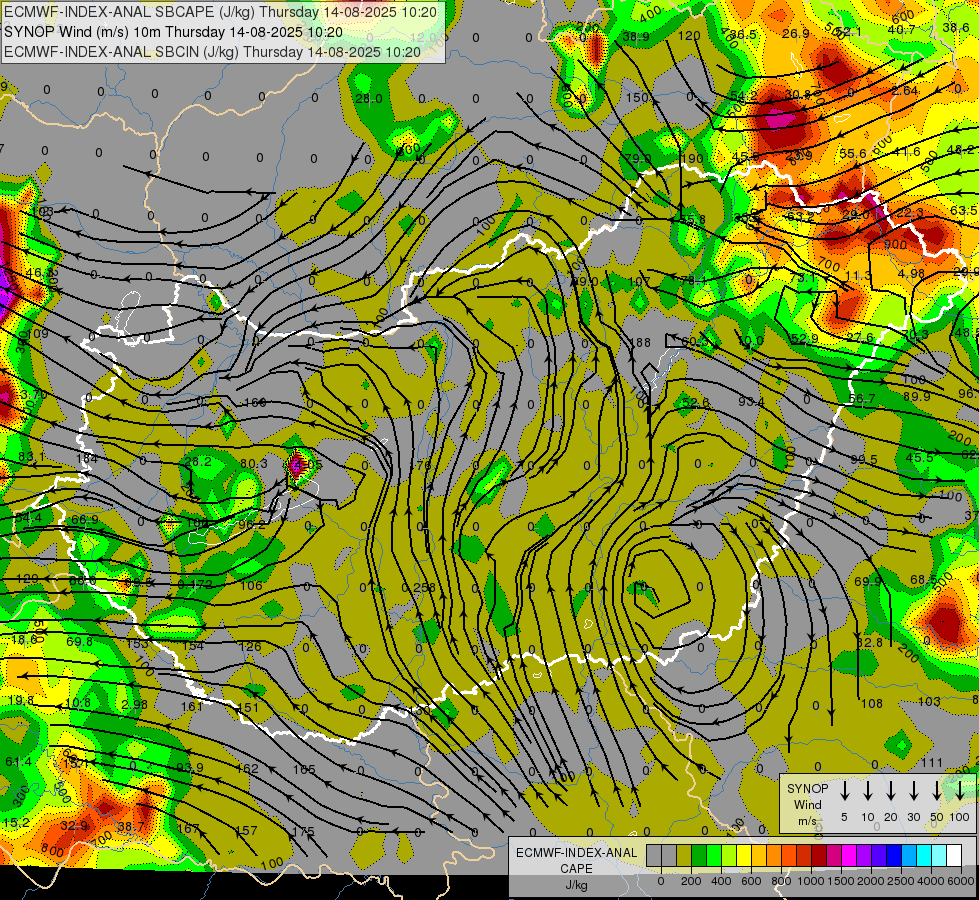Click the map value 28.0
This screenshot has width=979, height=900.
coord(368,99)
